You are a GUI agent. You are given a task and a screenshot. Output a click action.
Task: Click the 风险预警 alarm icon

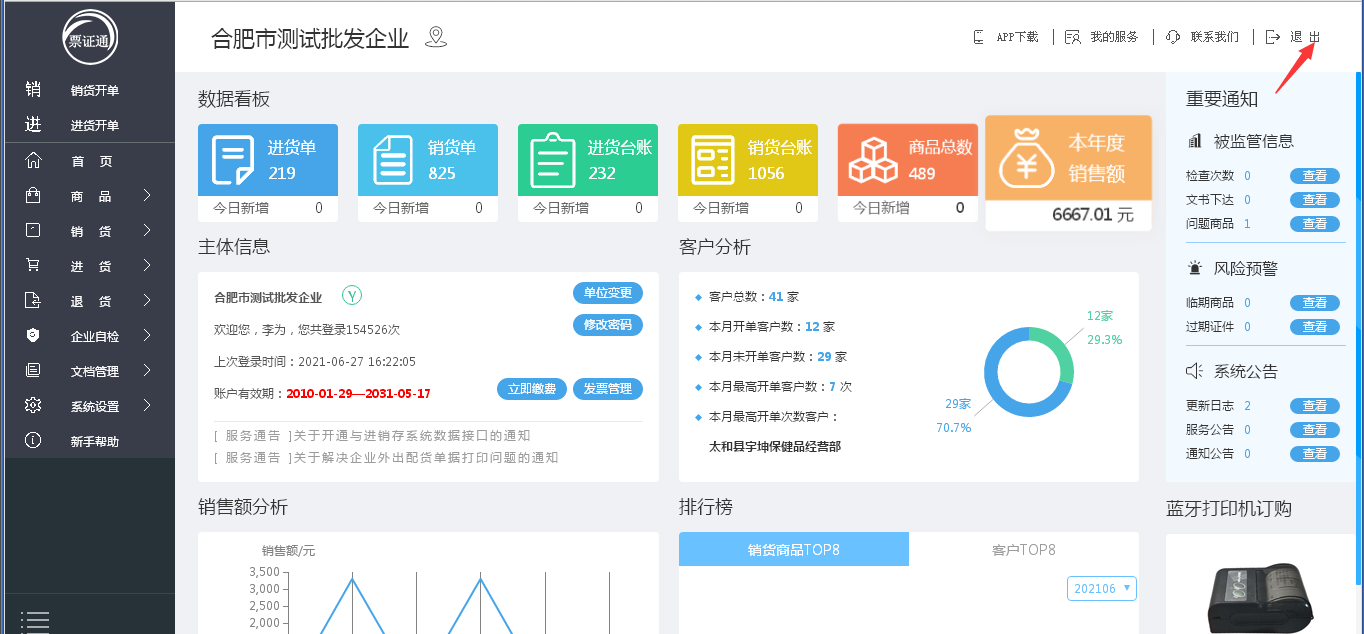click(x=1194, y=268)
